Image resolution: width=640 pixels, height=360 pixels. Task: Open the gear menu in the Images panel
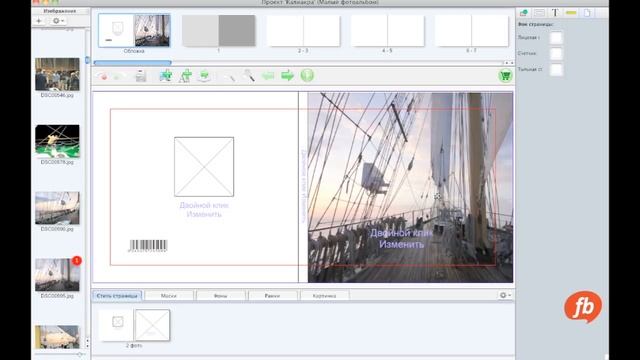(x=58, y=21)
